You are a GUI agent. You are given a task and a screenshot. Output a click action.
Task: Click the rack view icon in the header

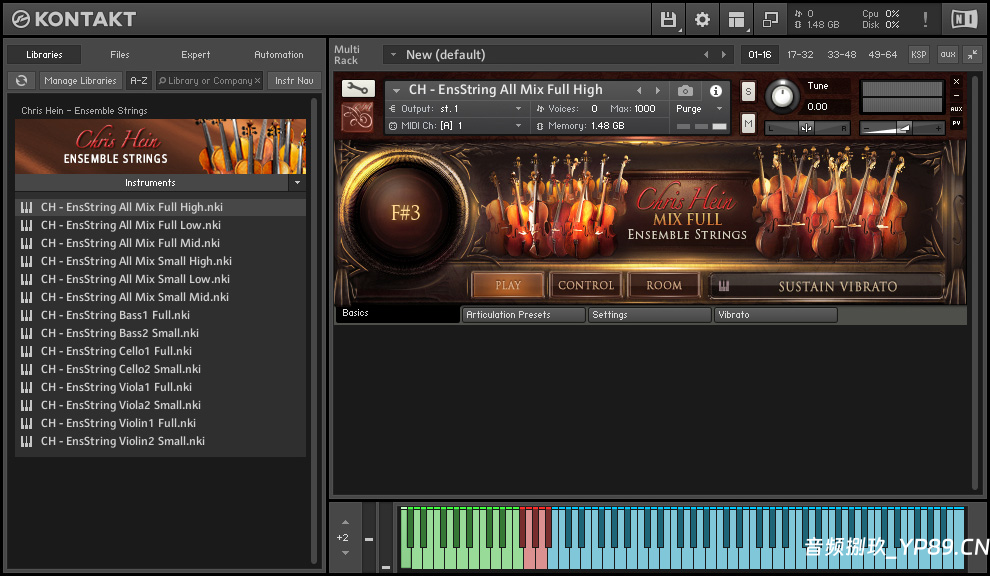[x=737, y=19]
